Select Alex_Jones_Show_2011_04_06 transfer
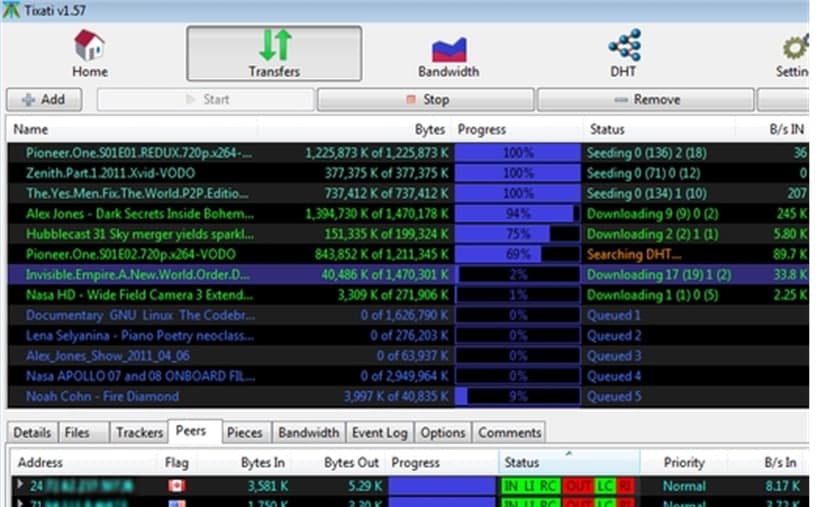The image size is (817, 507). (x=408, y=356)
